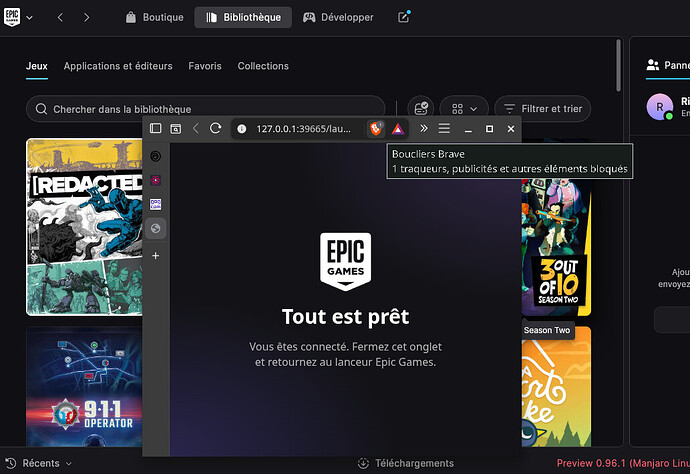Open the Collections tab

click(263, 66)
